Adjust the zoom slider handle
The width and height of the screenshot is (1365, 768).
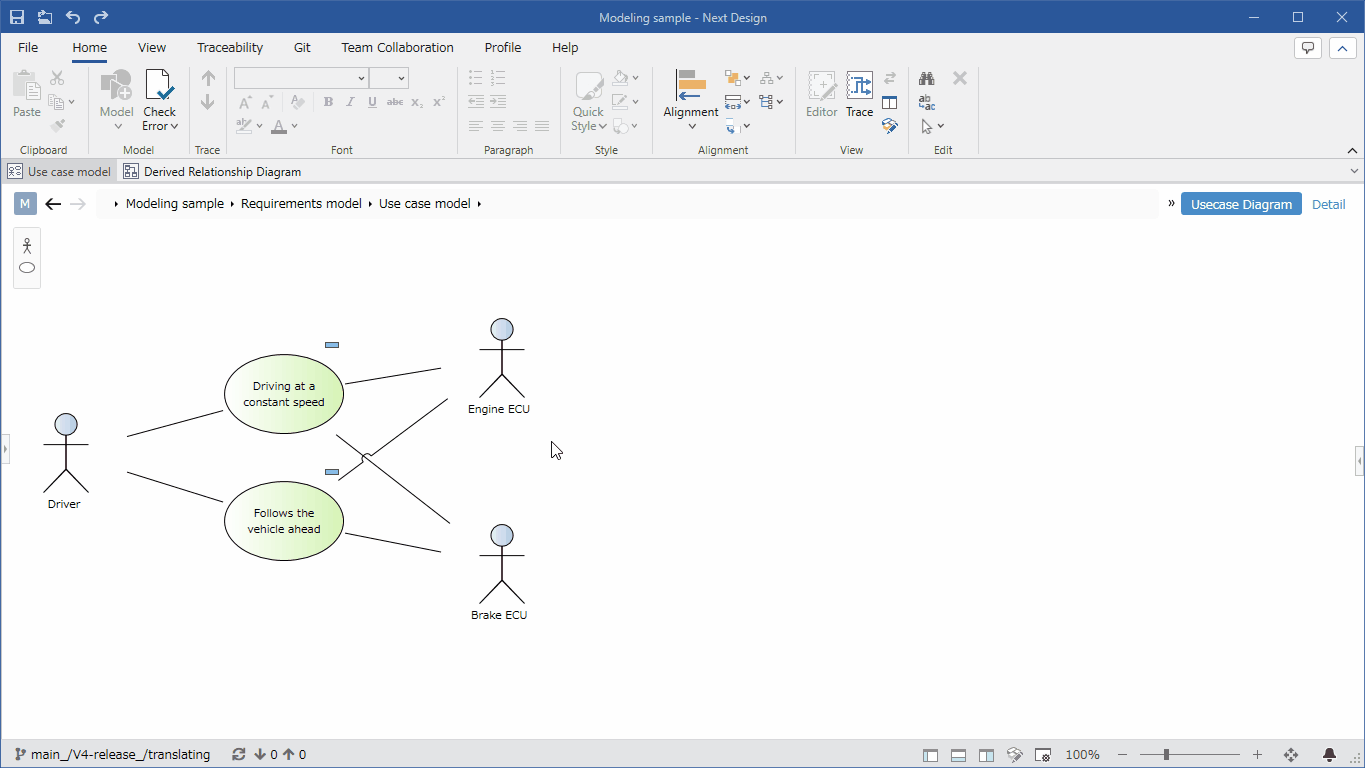coord(1166,755)
